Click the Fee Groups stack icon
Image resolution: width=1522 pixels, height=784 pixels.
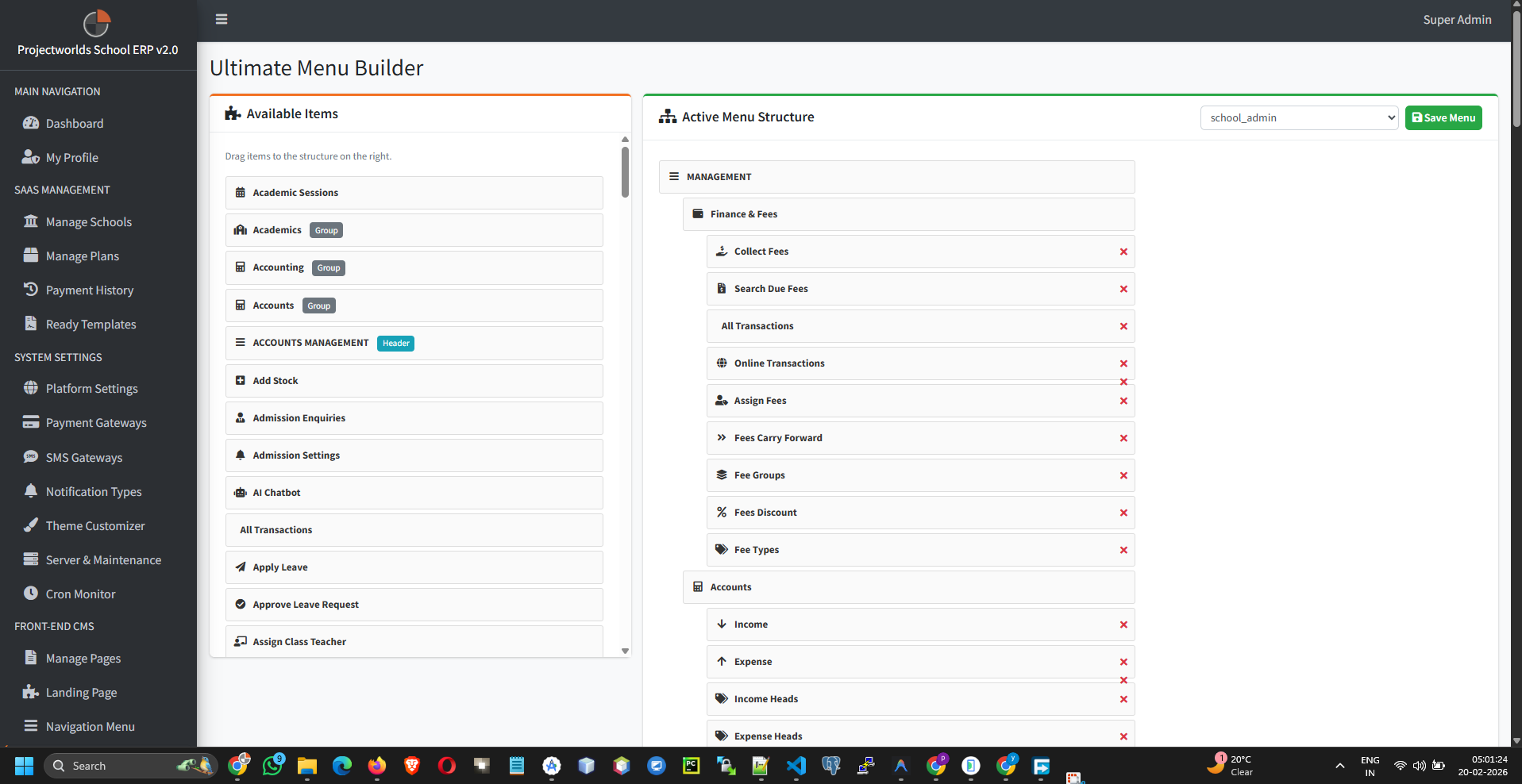click(x=721, y=475)
